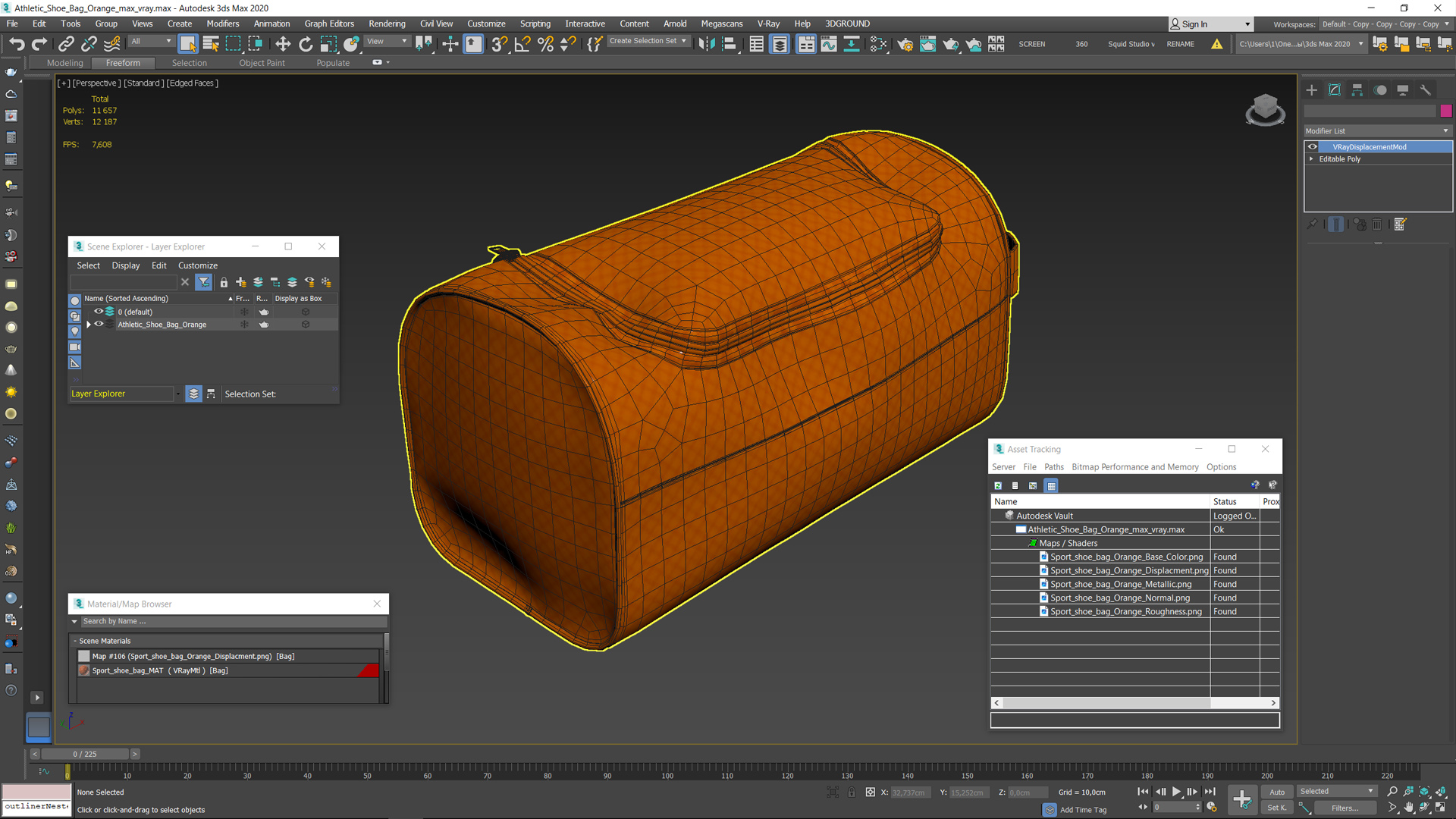Screen dimensions: 1456x819
Task: Click the Set Key button
Action: click(1277, 808)
